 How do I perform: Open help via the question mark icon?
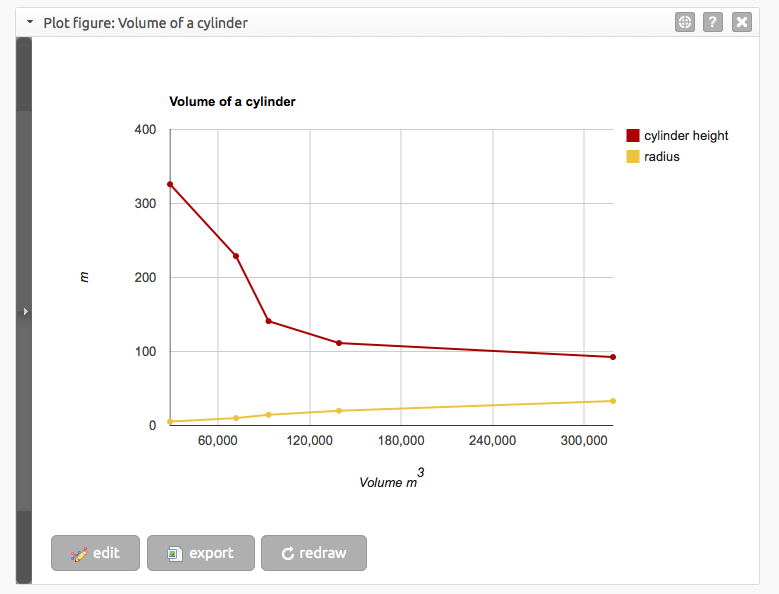pyautogui.click(x=713, y=22)
